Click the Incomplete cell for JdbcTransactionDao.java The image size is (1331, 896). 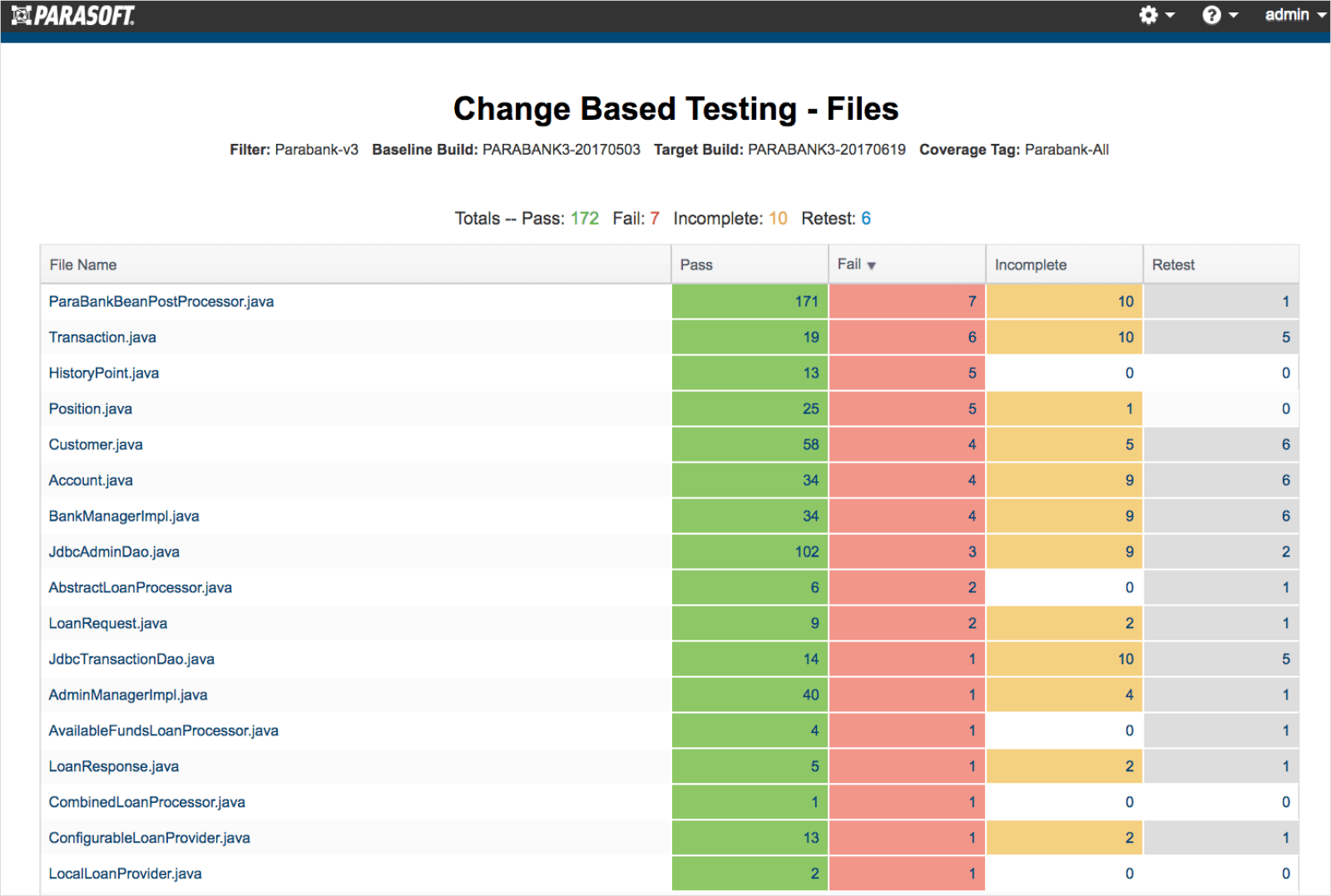click(x=1064, y=658)
